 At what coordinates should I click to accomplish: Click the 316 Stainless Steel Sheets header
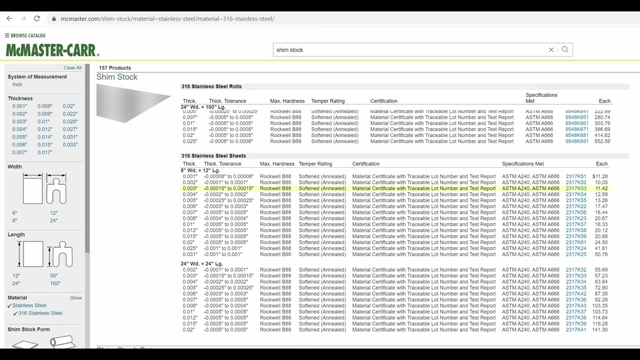pyautogui.click(x=213, y=156)
